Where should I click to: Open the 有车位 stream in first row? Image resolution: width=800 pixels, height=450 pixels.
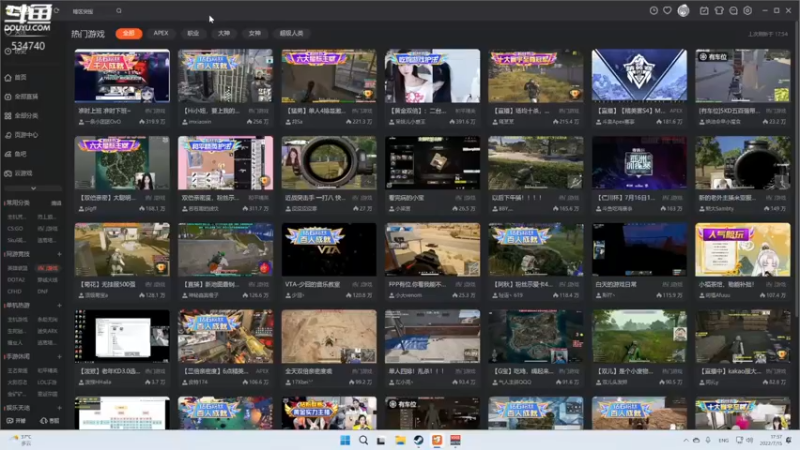tap(742, 76)
